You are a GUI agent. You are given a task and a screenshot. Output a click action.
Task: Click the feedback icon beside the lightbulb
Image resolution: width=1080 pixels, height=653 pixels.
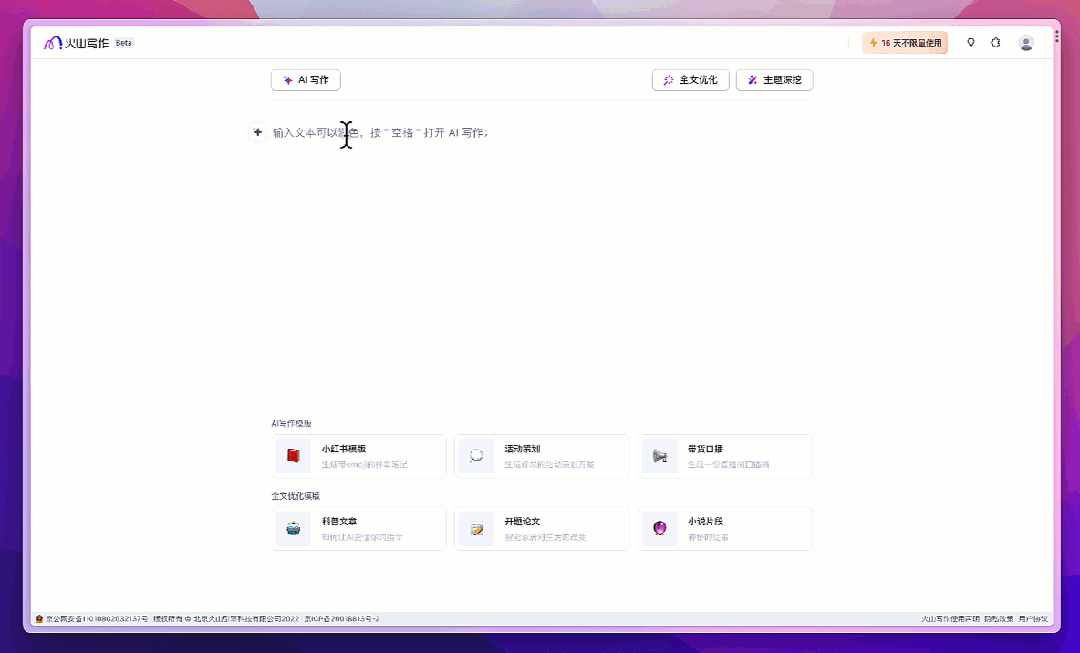(x=996, y=42)
